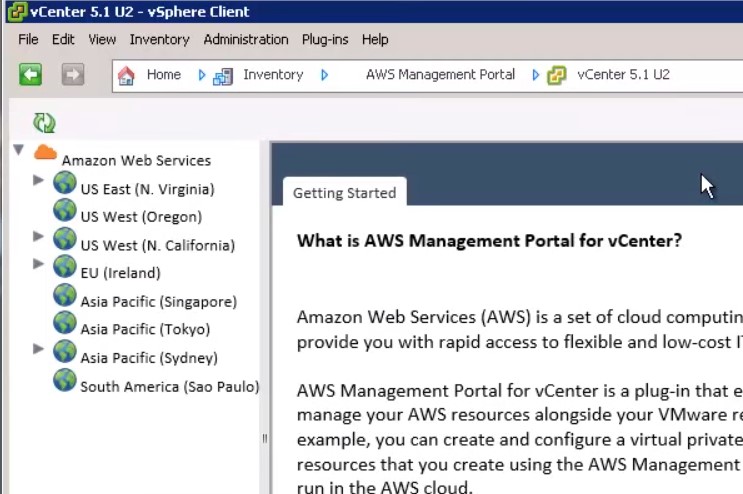Click the Home house icon
Viewport: 743px width, 494px height.
126,75
